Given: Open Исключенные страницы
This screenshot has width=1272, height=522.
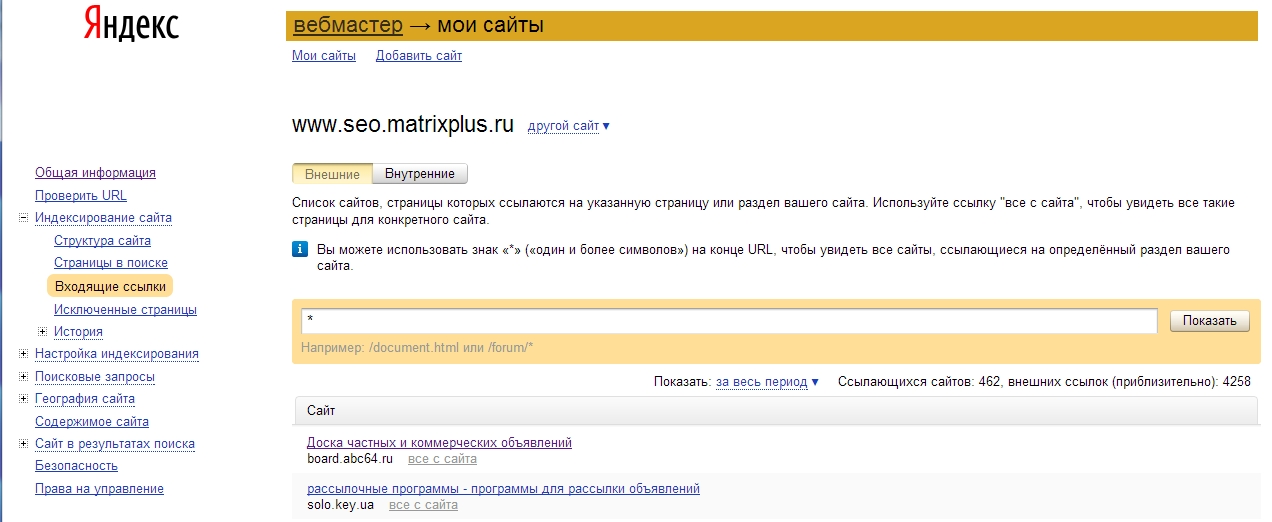Looking at the screenshot, I should [x=125, y=310].
